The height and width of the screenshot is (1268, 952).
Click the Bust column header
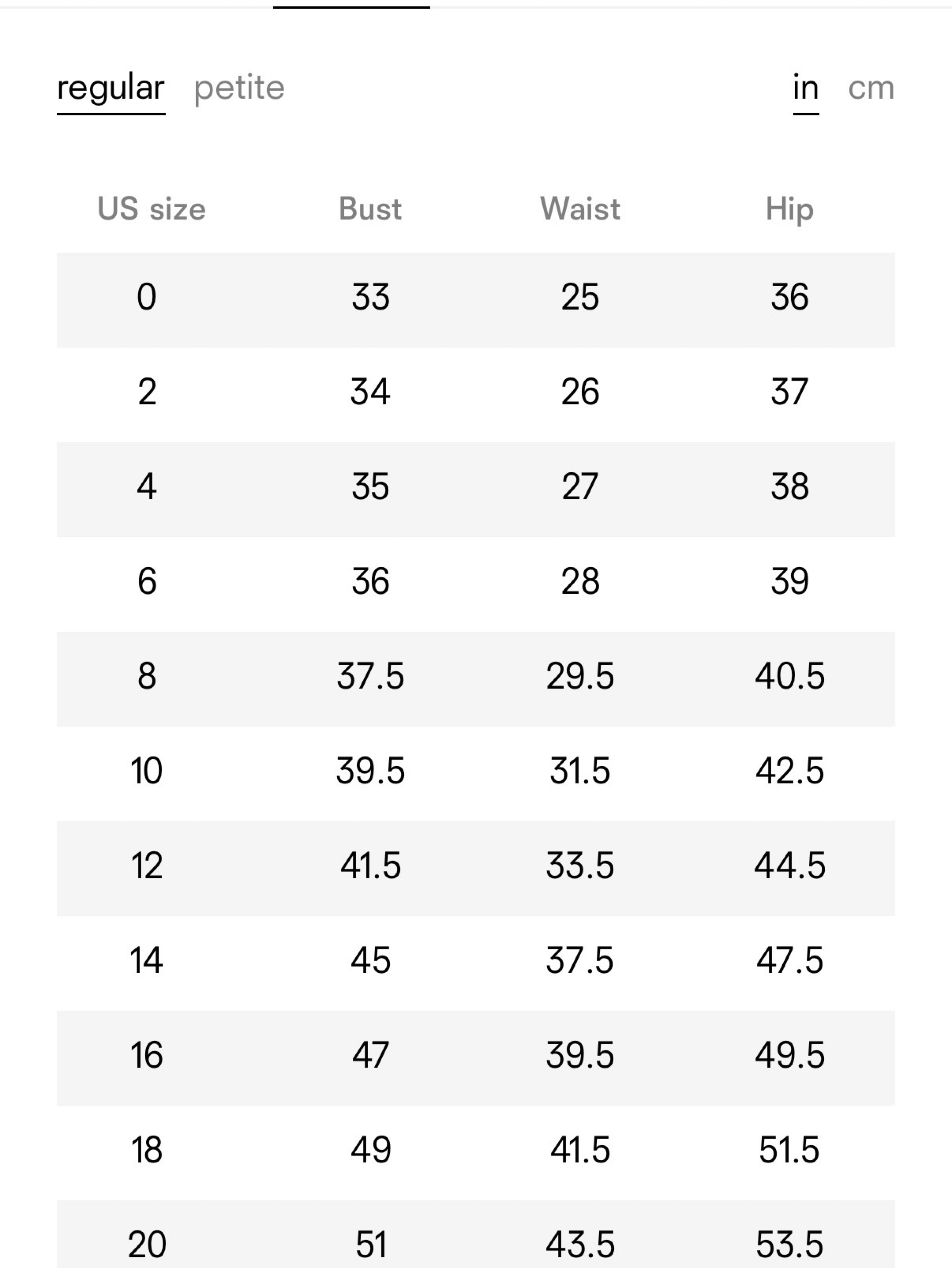click(x=370, y=209)
